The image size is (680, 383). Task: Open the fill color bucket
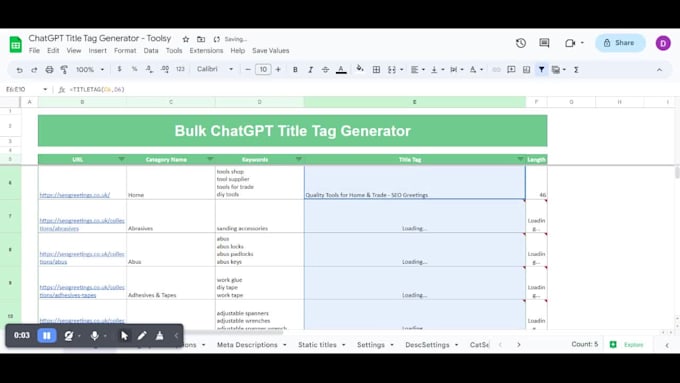tap(360, 69)
